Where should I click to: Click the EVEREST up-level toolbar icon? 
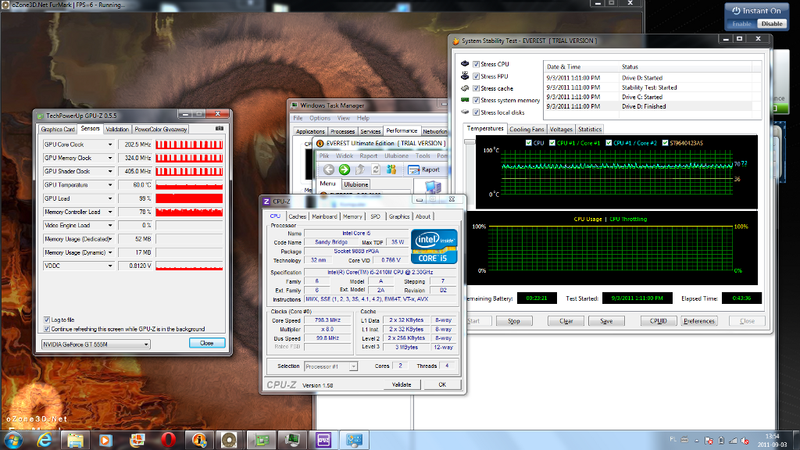[360, 169]
